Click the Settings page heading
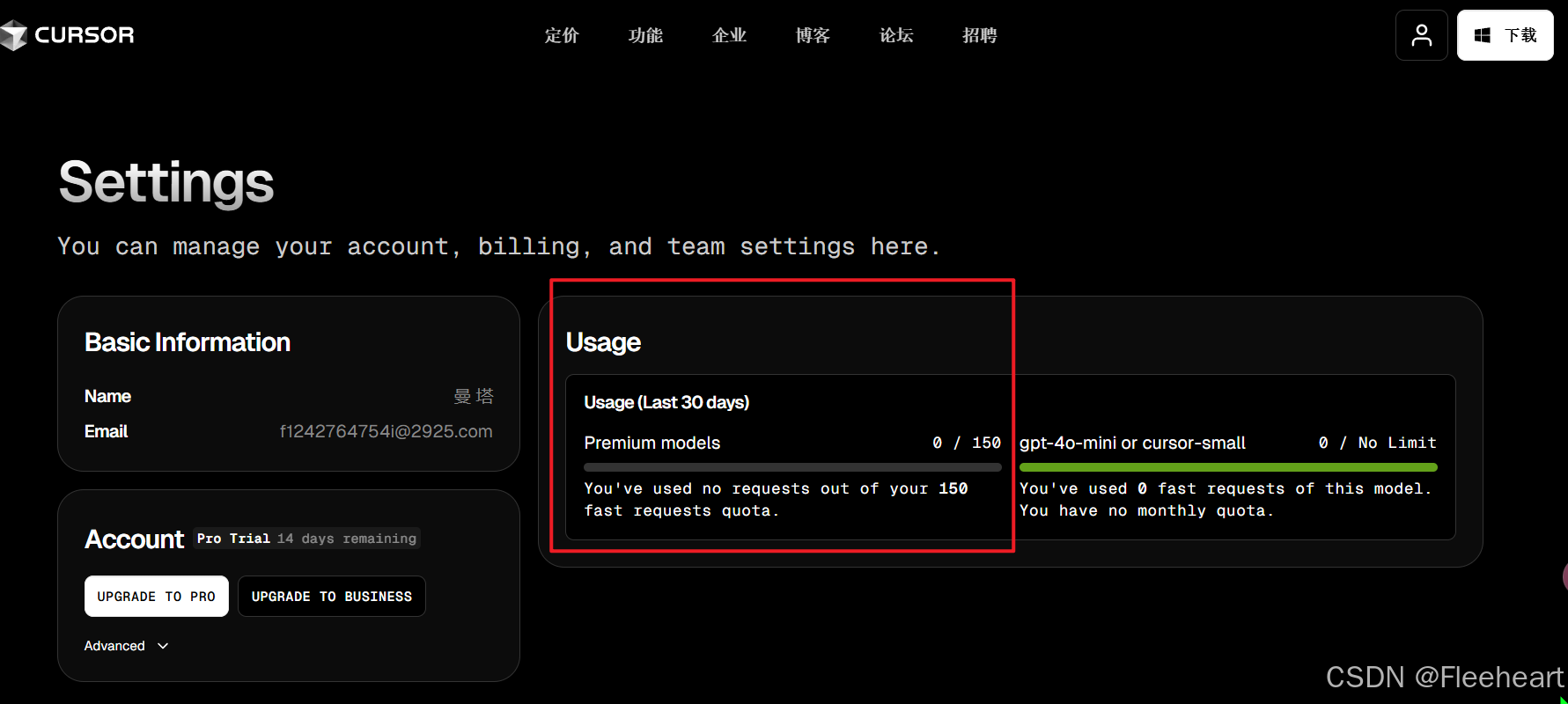1568x704 pixels. [166, 182]
